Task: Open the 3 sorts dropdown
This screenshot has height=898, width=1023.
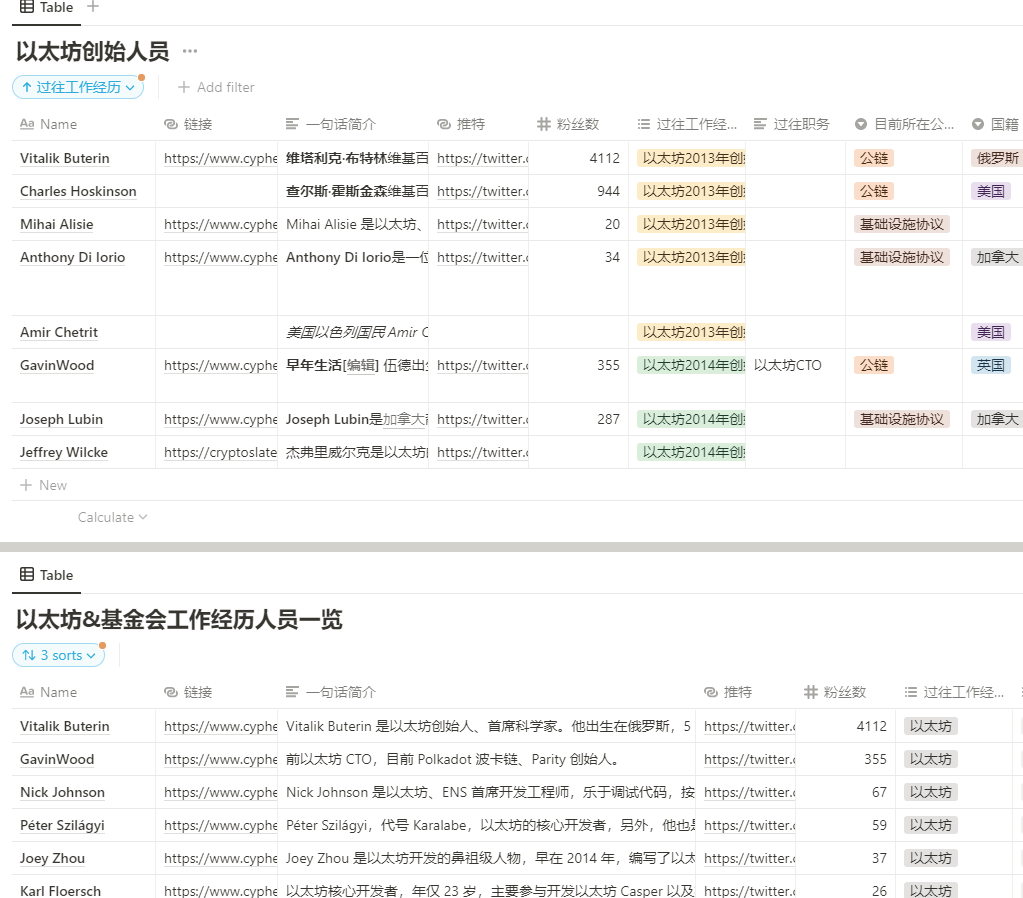Action: [x=58, y=655]
